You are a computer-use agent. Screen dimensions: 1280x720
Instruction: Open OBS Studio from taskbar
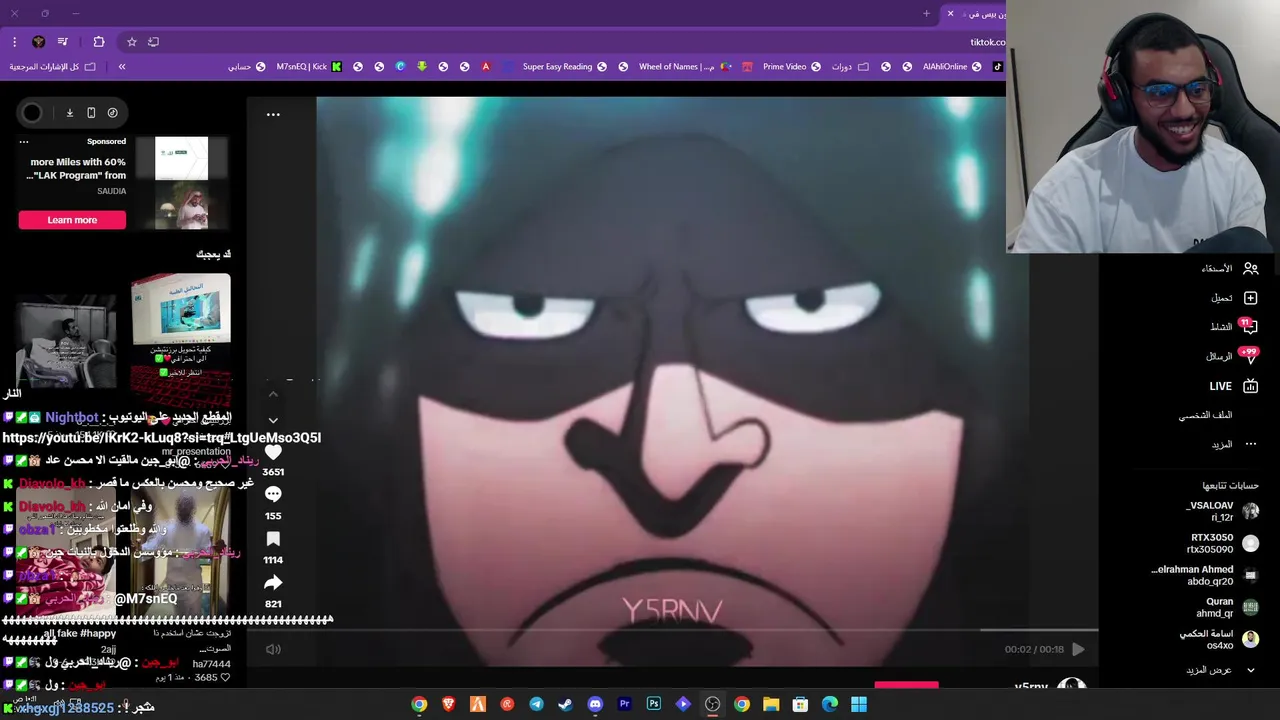[x=712, y=705]
